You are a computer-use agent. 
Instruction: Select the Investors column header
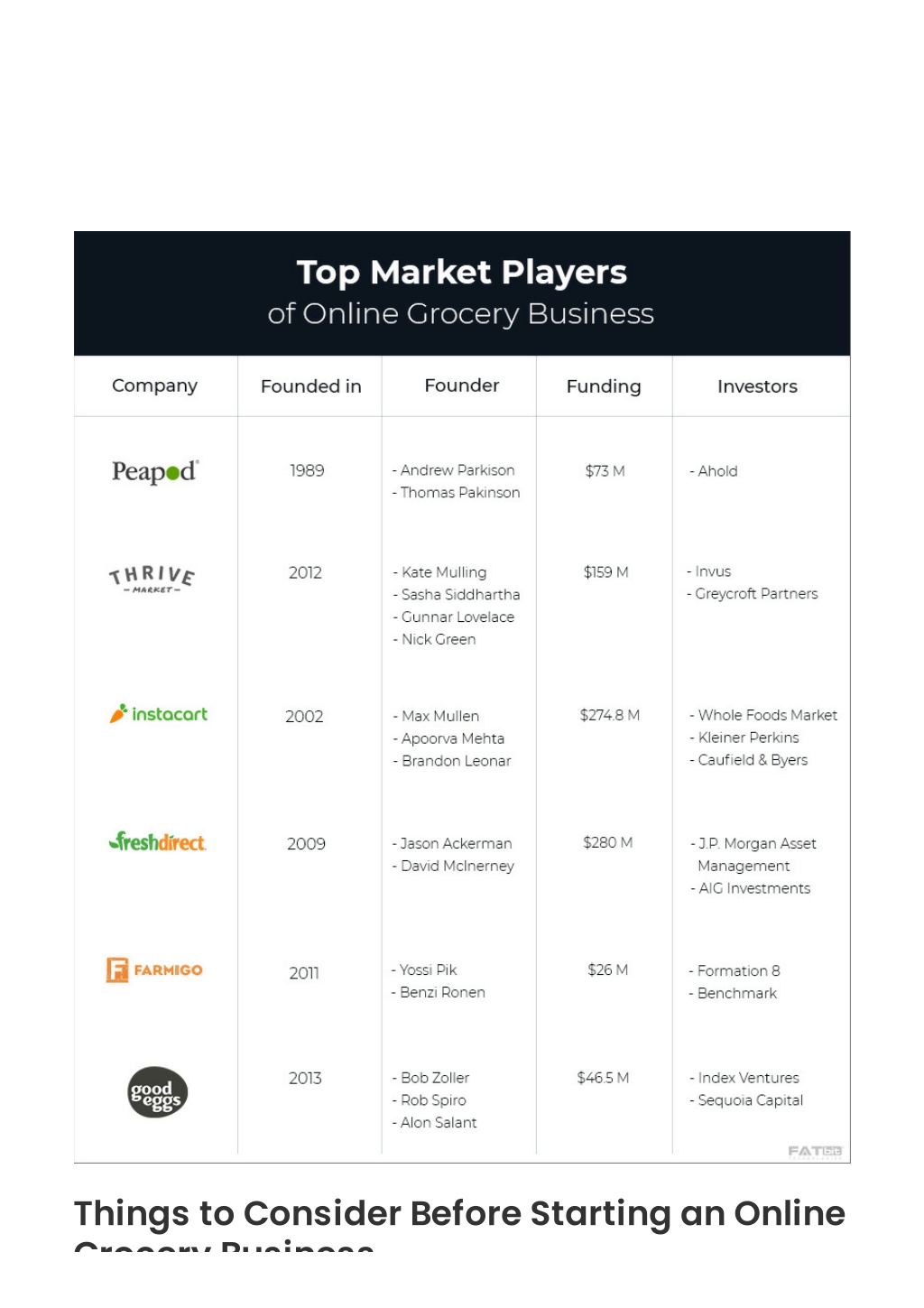click(x=757, y=386)
